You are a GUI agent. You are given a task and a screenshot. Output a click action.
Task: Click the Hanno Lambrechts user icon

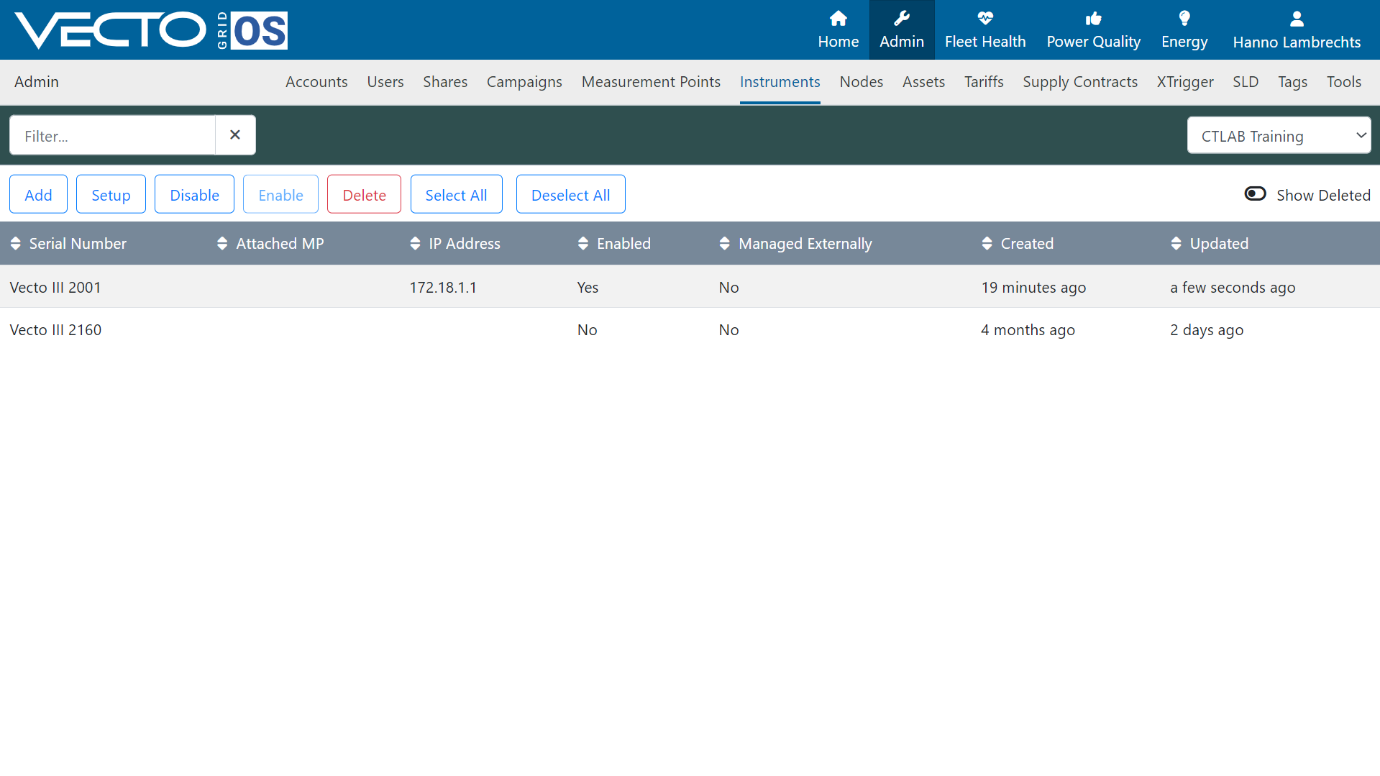[1296, 18]
